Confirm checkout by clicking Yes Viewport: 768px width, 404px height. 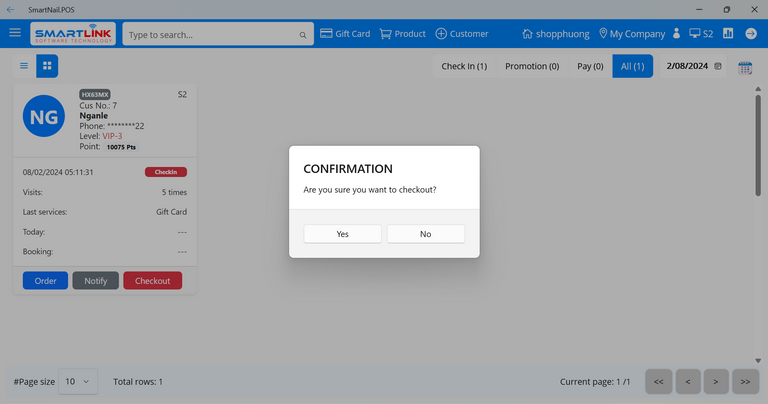pos(342,233)
